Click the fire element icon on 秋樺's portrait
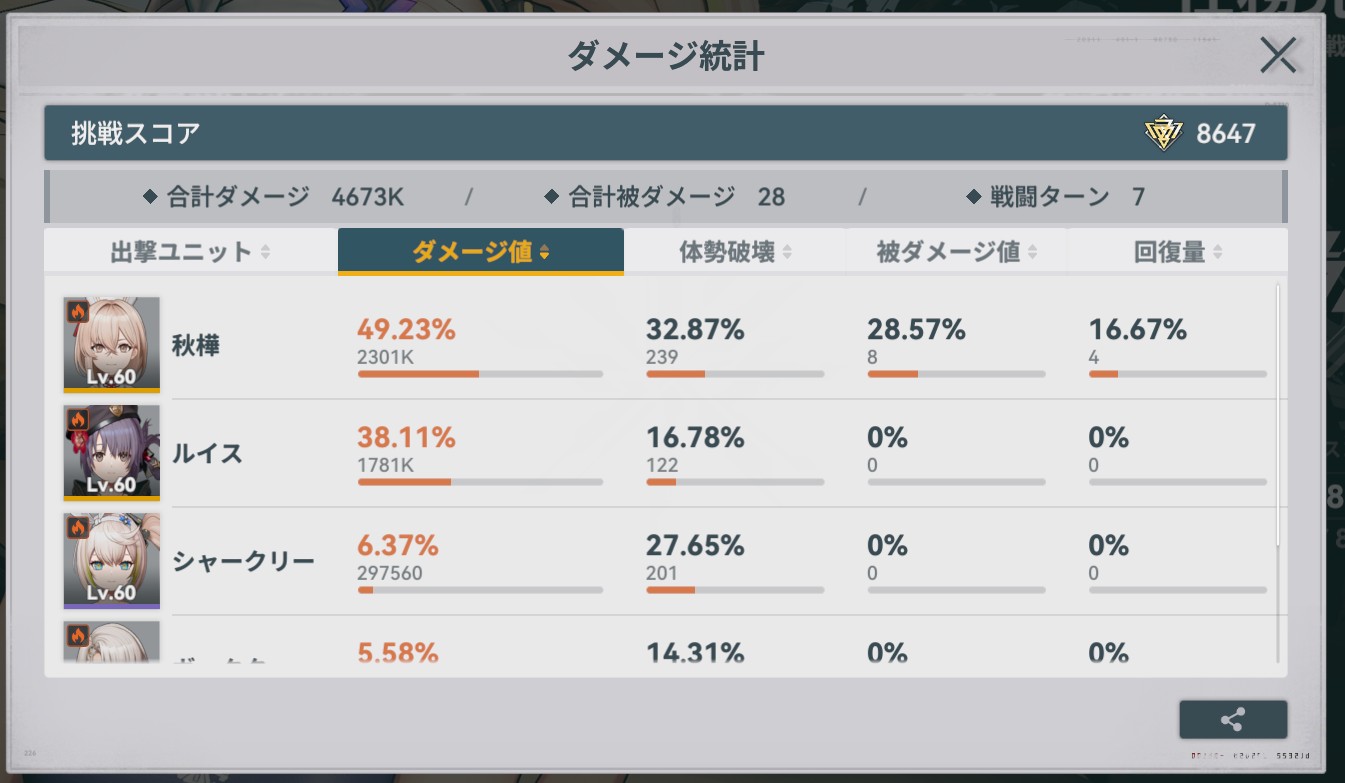The width and height of the screenshot is (1345, 783). pyautogui.click(x=77, y=310)
